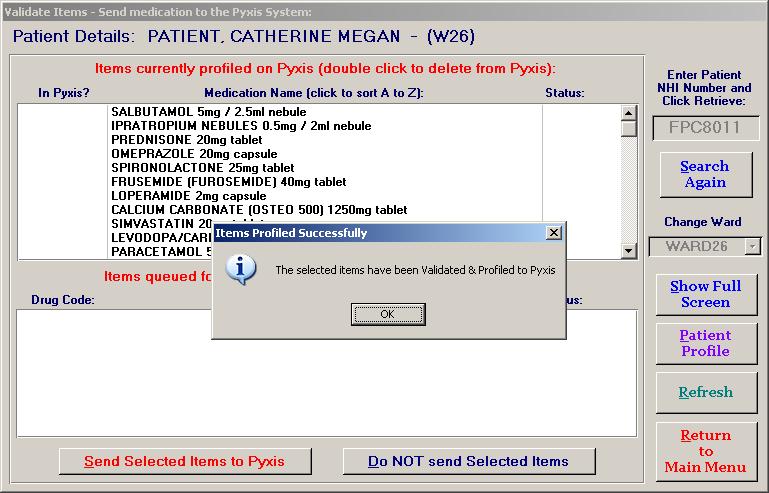
Task: Close the Items Profiled Successfully dialog
Action: [x=554, y=233]
